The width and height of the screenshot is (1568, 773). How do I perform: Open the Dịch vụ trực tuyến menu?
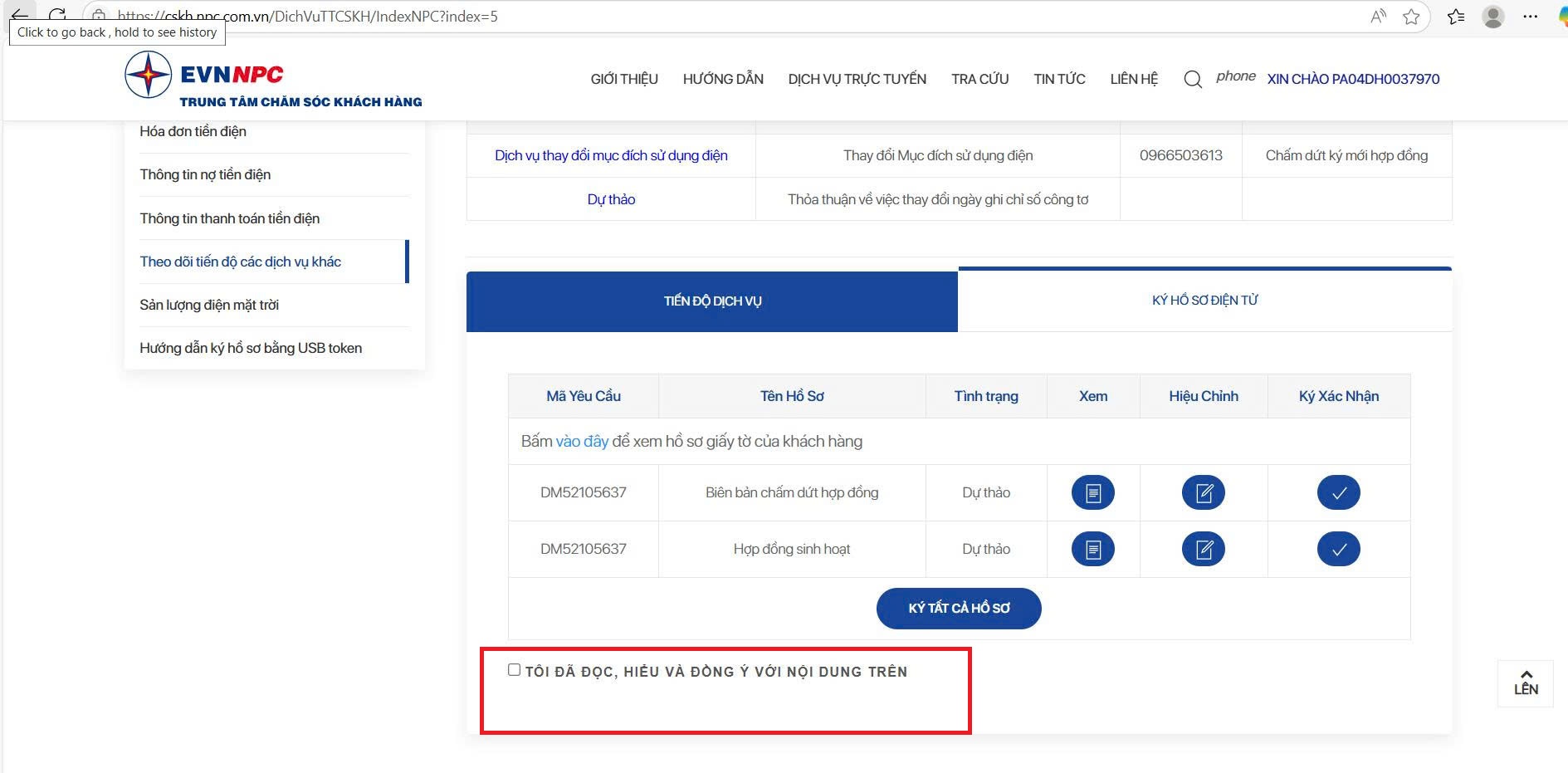point(857,79)
